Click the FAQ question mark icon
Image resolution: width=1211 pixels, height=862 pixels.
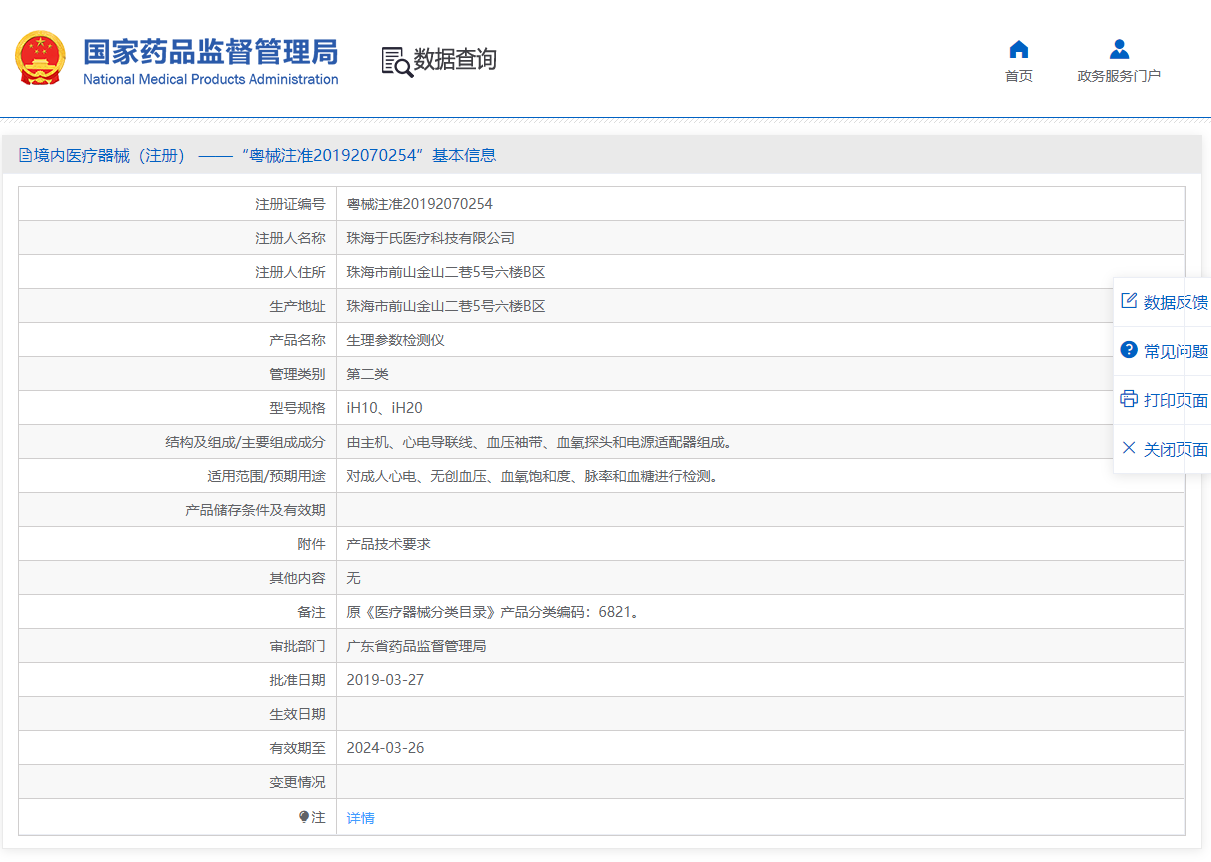click(1129, 350)
